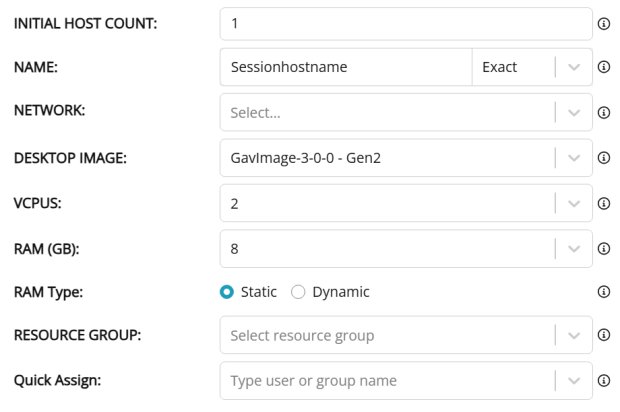620x412 pixels.
Task: Click info icon next to Resource Group
Action: [603, 335]
